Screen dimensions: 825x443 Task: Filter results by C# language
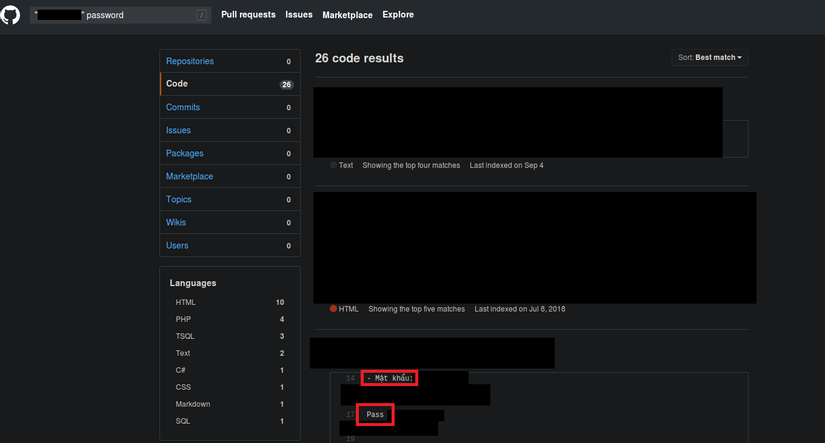point(230,370)
